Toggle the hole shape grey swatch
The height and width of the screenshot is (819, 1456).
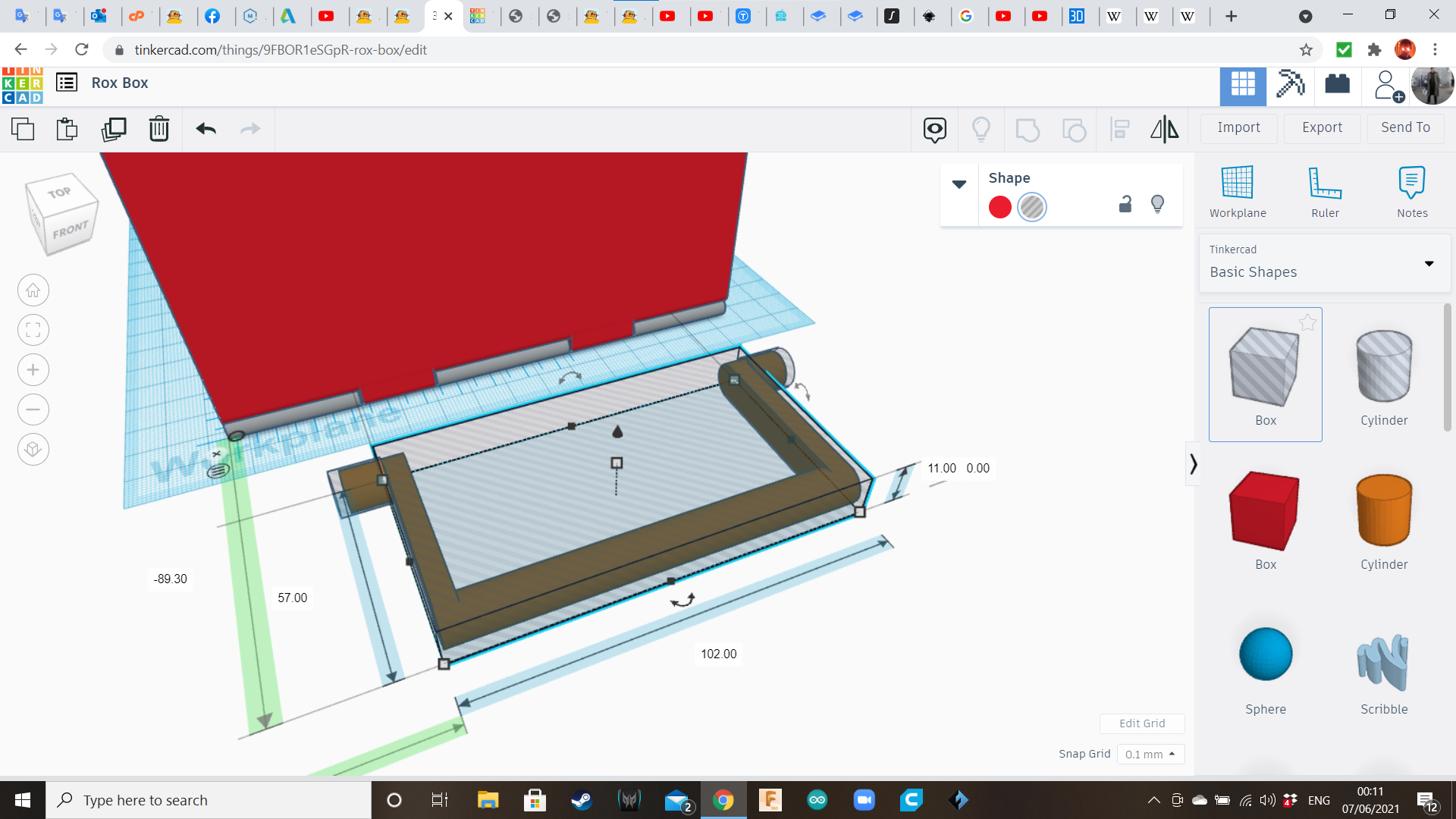(x=1032, y=206)
